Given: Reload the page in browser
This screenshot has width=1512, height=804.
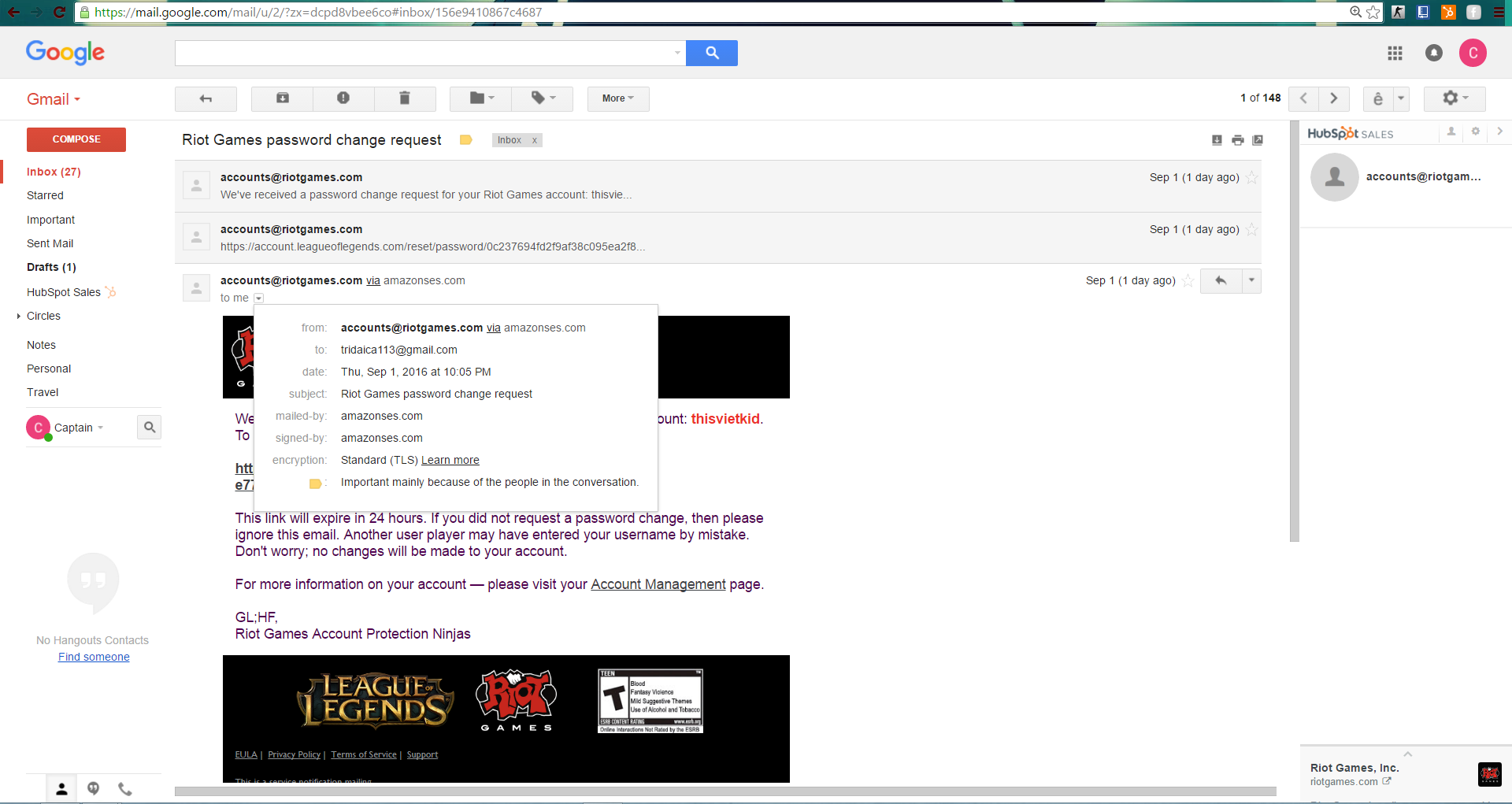Looking at the screenshot, I should point(59,12).
